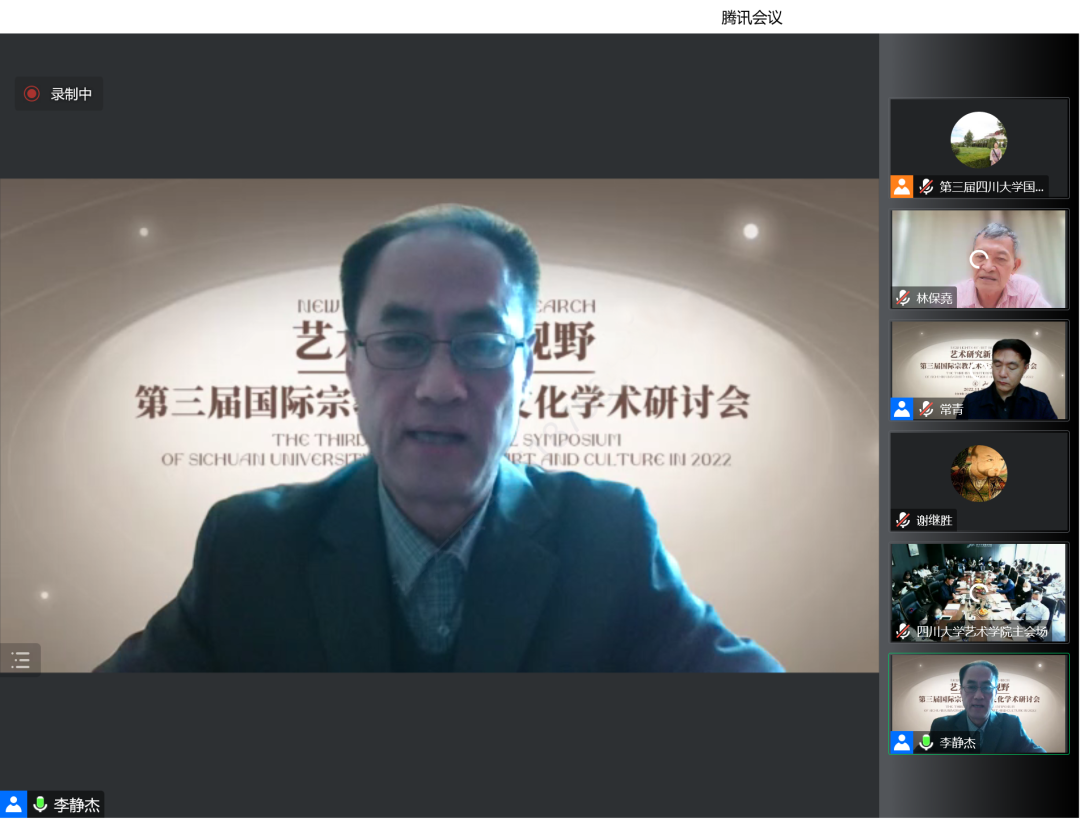Click muted mic icon on 四川大学艺术学院主会场 tile

point(903,631)
